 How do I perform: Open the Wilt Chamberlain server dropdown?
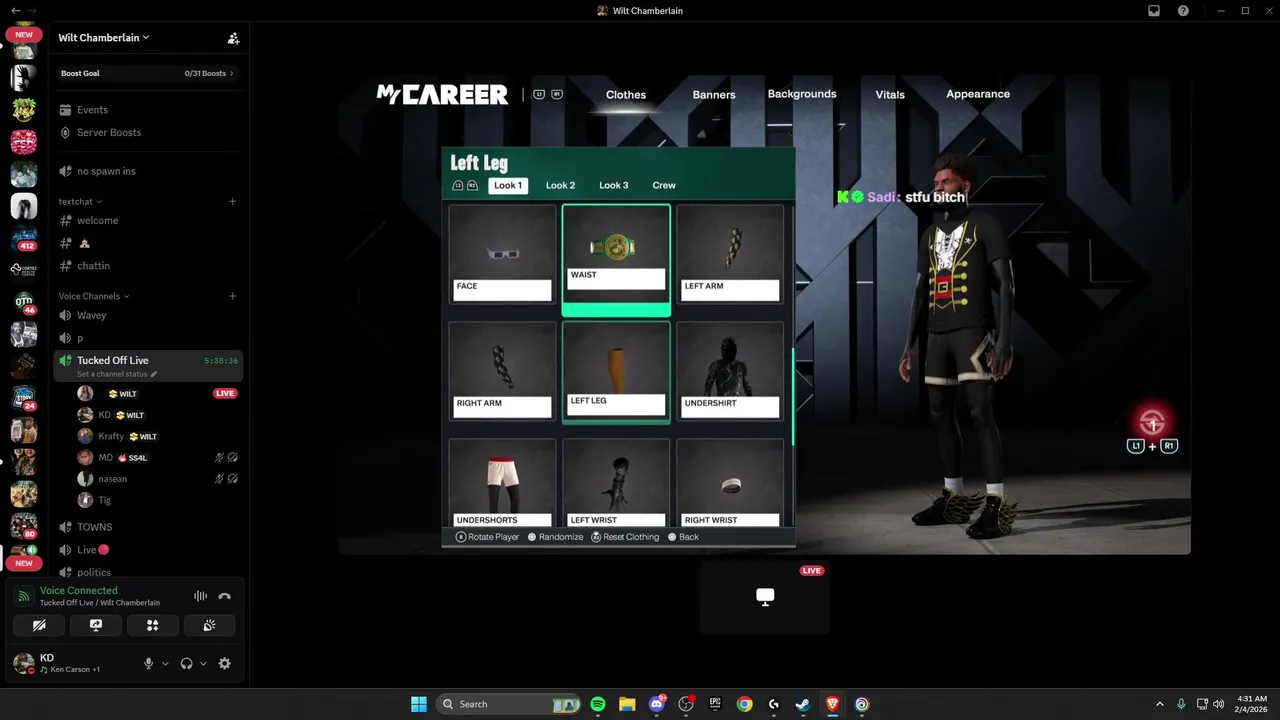pos(104,38)
